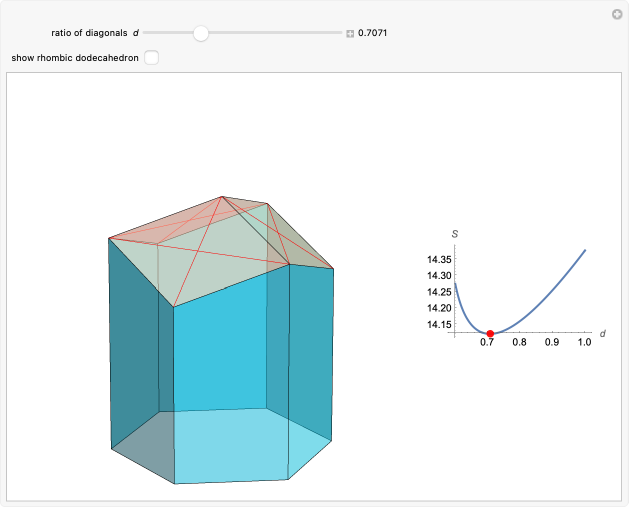Screen dimensions: 629x508
Task: Click the d axis label on the plot
Action: (603, 331)
